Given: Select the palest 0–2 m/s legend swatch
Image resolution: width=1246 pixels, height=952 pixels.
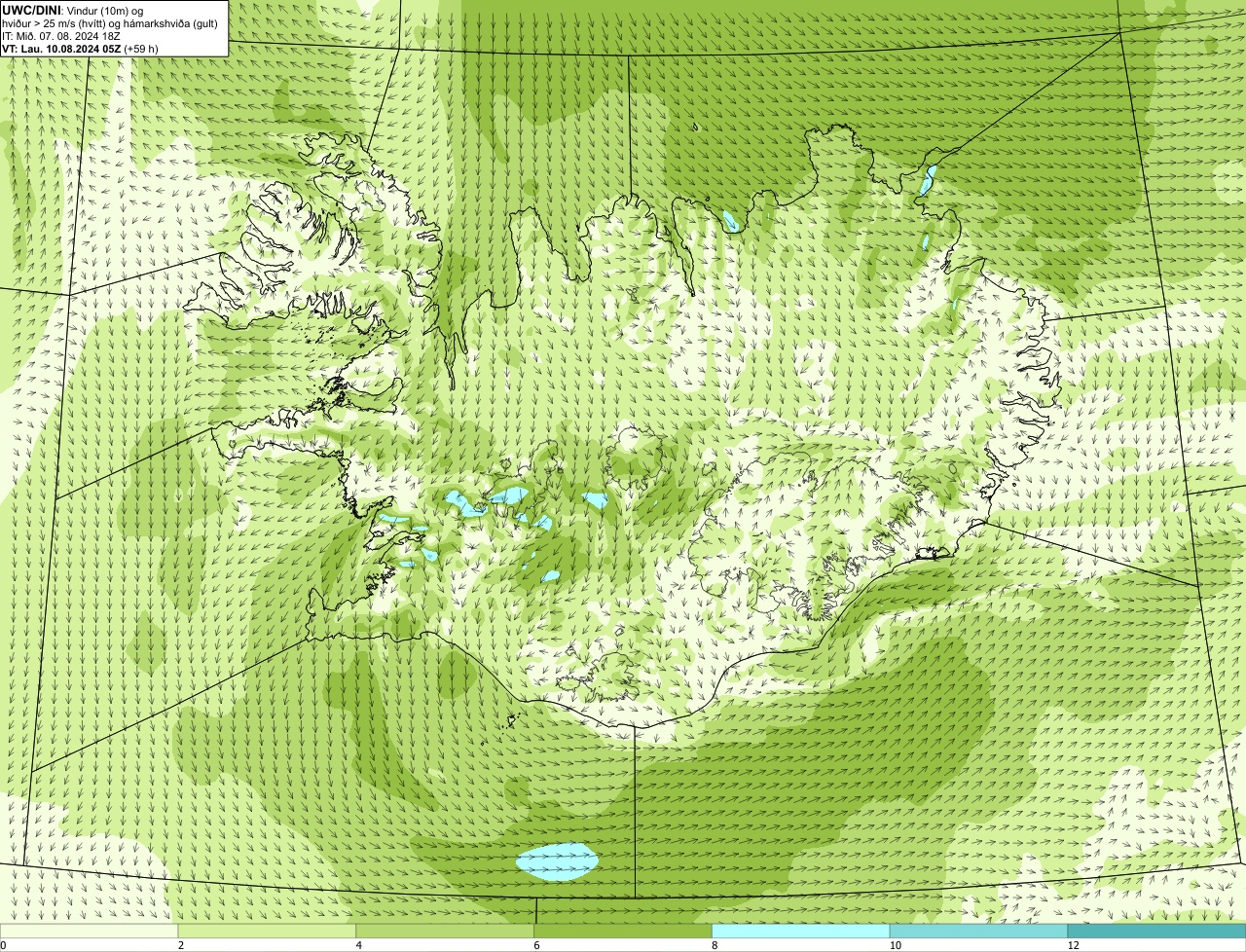Looking at the screenshot, I should click(89, 932).
